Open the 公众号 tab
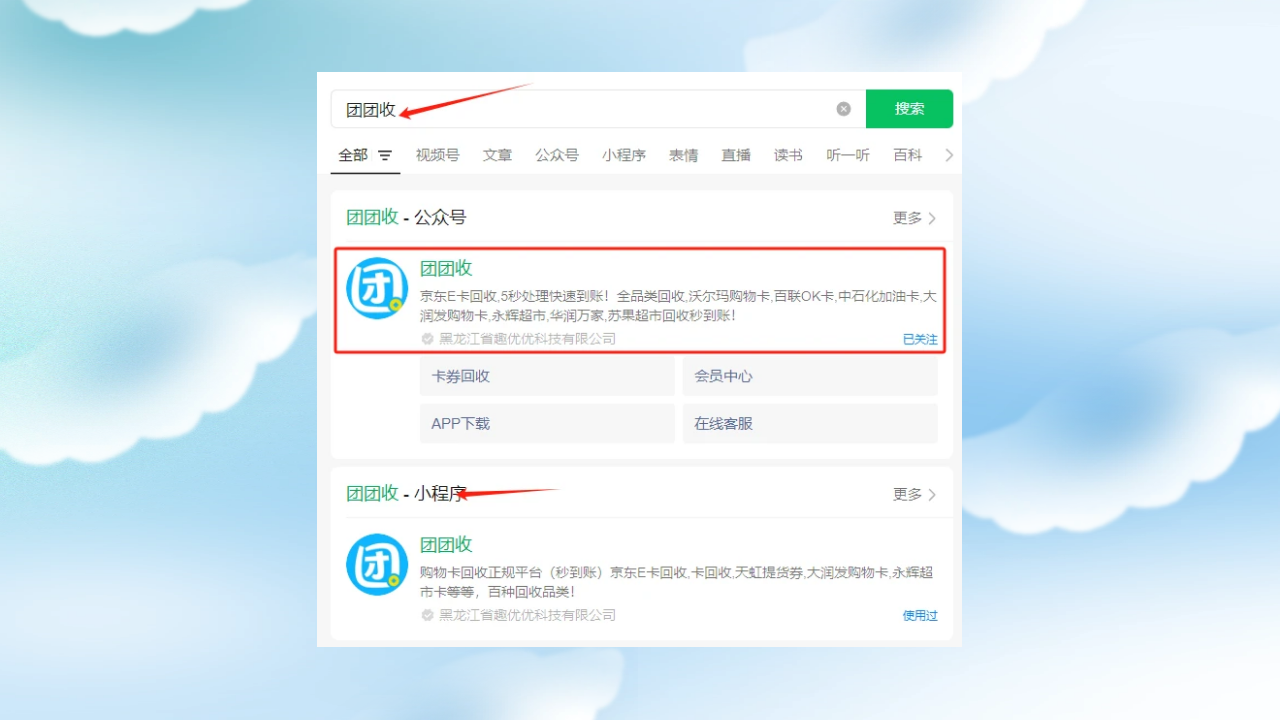This screenshot has width=1280, height=720. pos(556,155)
